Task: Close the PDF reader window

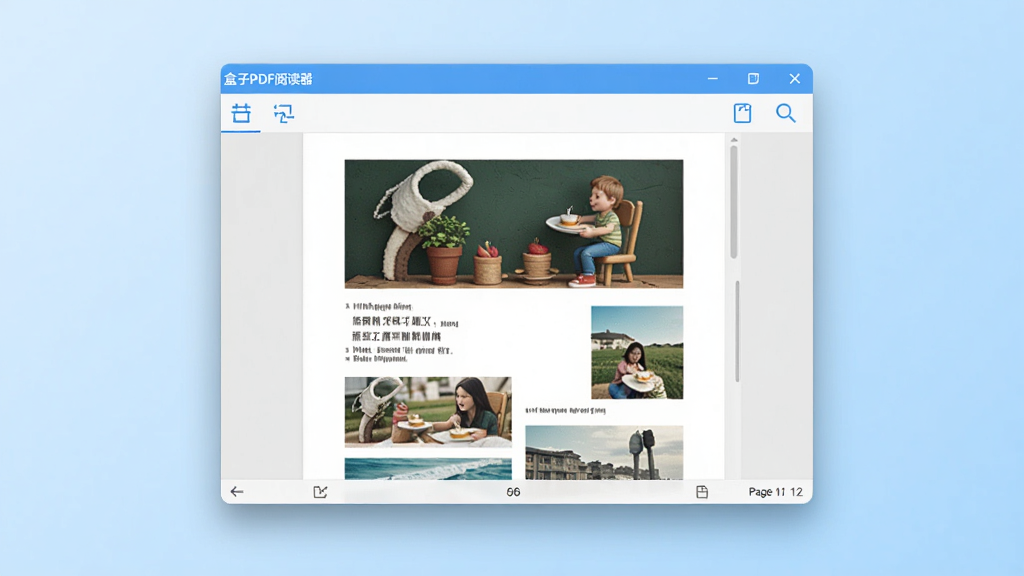Action: pos(794,78)
